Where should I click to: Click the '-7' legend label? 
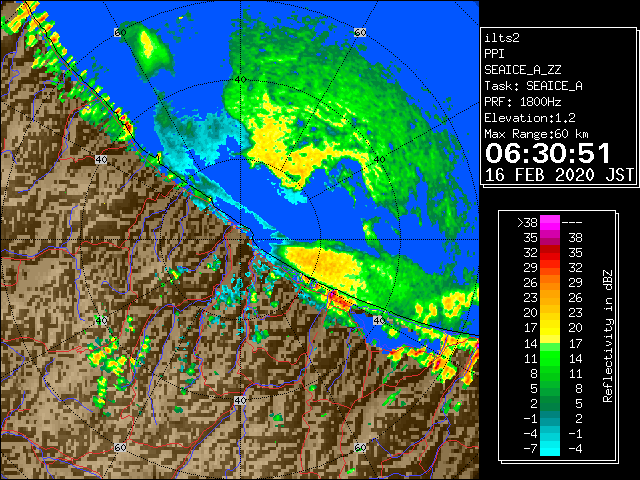[x=530, y=449]
